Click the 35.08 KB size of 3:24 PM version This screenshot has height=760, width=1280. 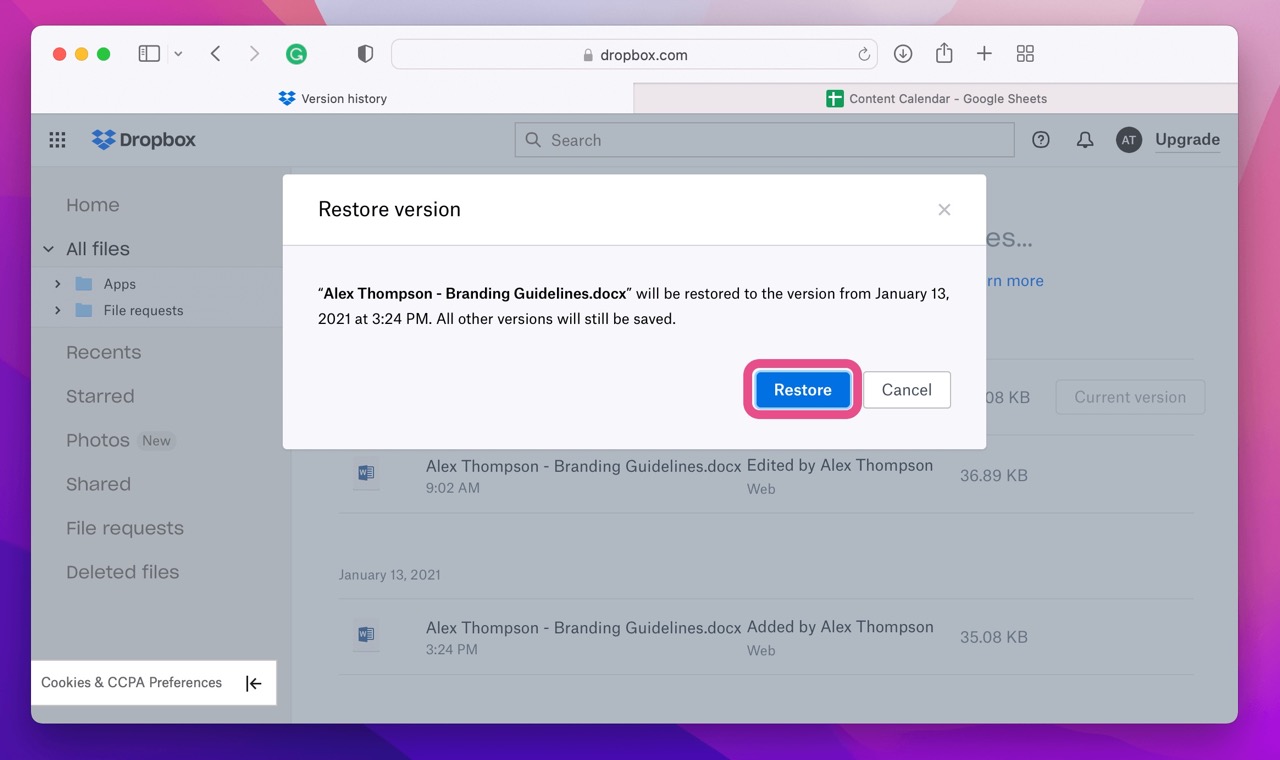(994, 637)
